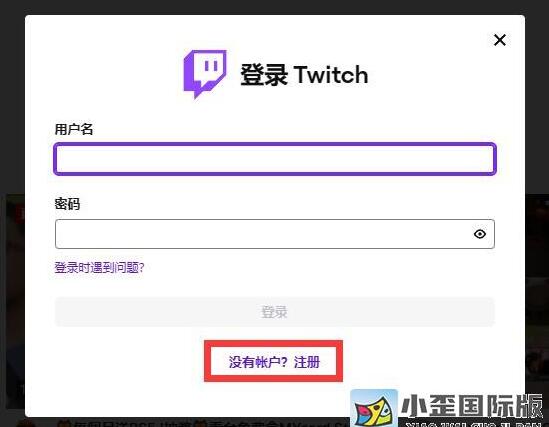Click the greyed-out 登录 login button
Viewport: 549px width, 427px height.
275,312
